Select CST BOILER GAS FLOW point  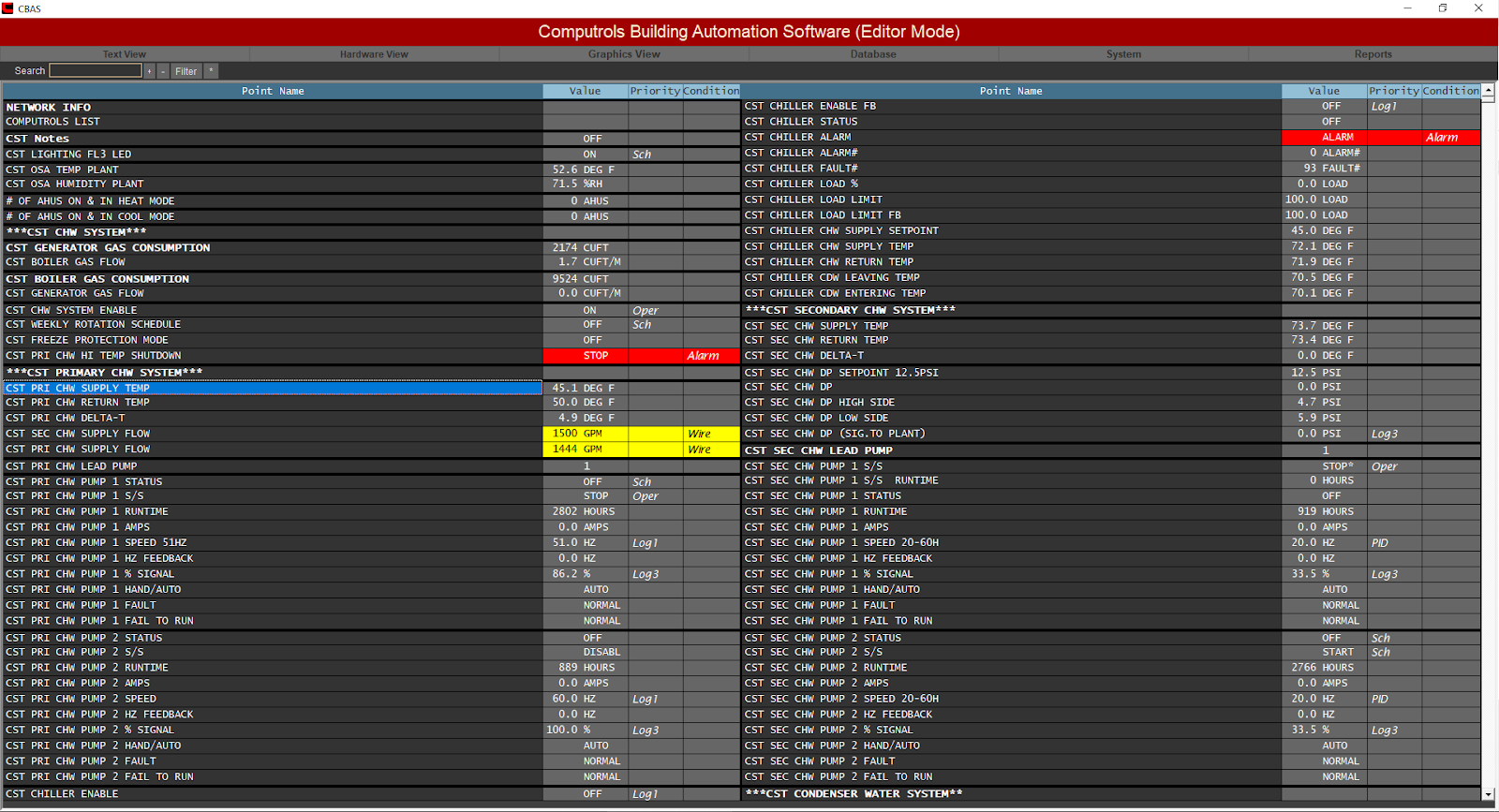click(273, 262)
